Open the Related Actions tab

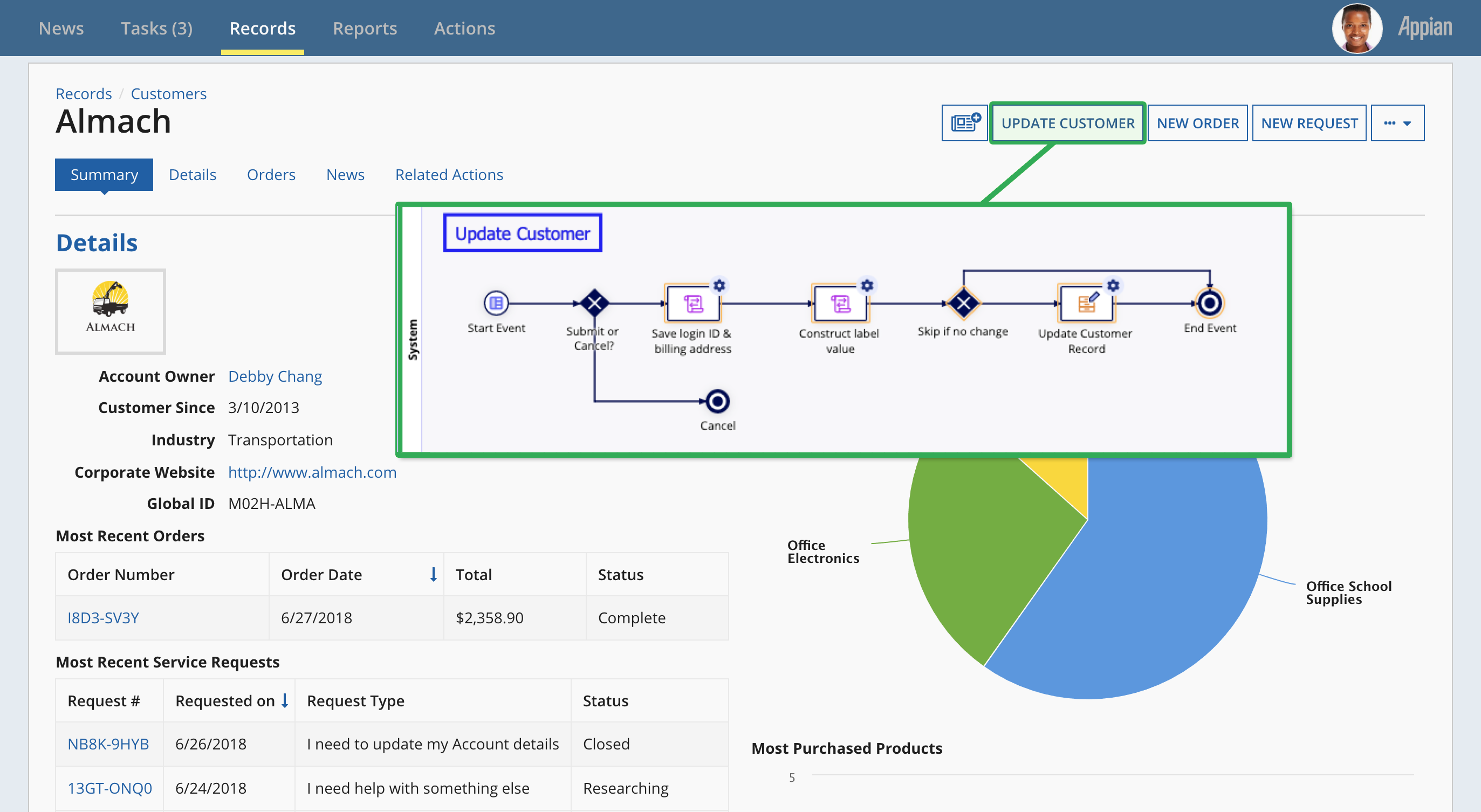point(449,175)
